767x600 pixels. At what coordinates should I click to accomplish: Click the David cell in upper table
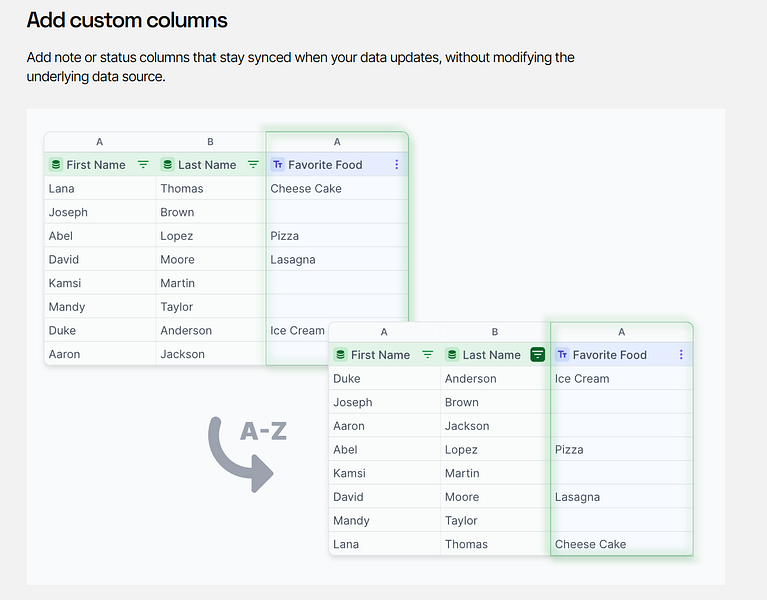(100, 259)
